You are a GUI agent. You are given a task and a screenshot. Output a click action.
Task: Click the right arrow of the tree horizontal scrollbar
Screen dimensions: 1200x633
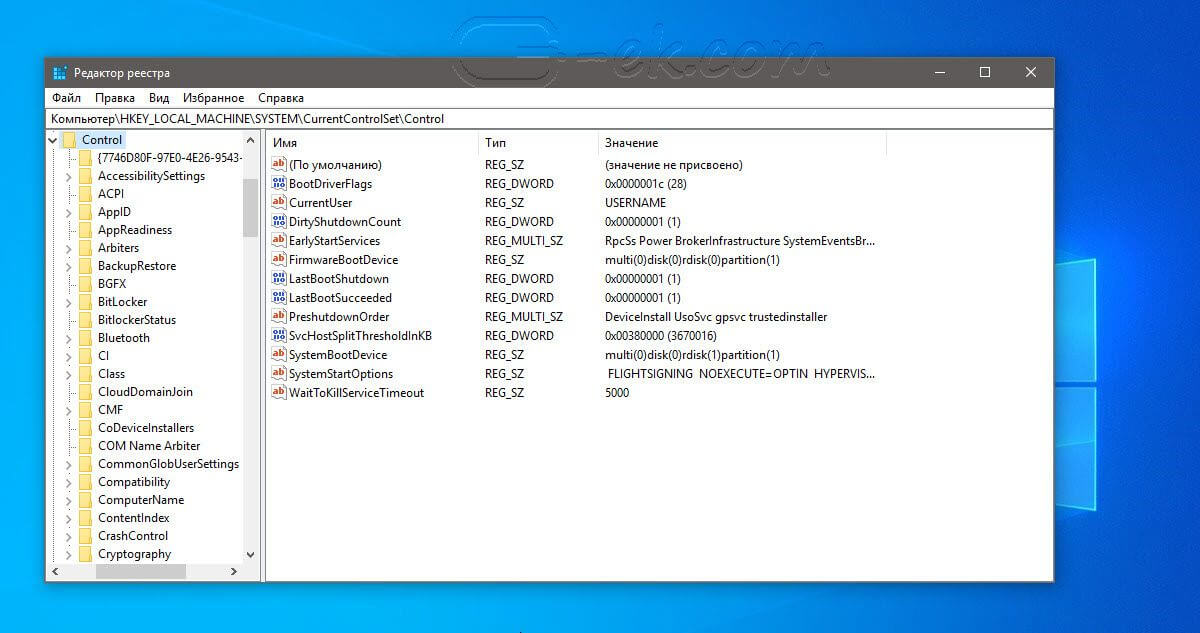tap(234, 571)
